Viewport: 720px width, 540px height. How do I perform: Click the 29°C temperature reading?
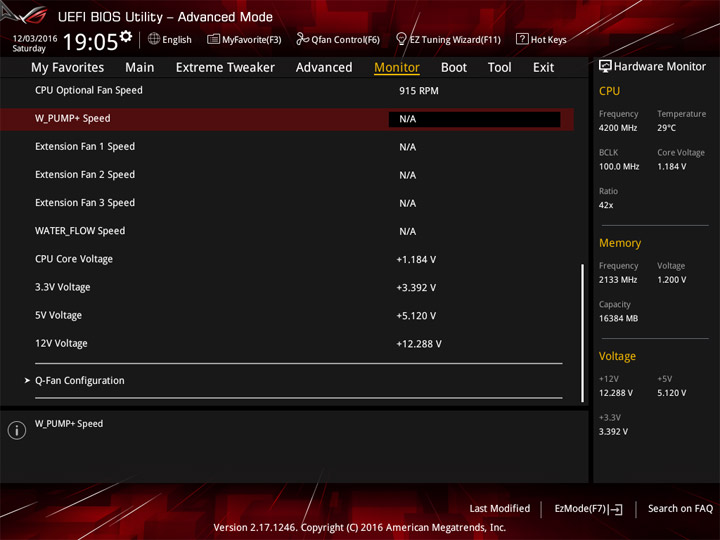coord(666,128)
